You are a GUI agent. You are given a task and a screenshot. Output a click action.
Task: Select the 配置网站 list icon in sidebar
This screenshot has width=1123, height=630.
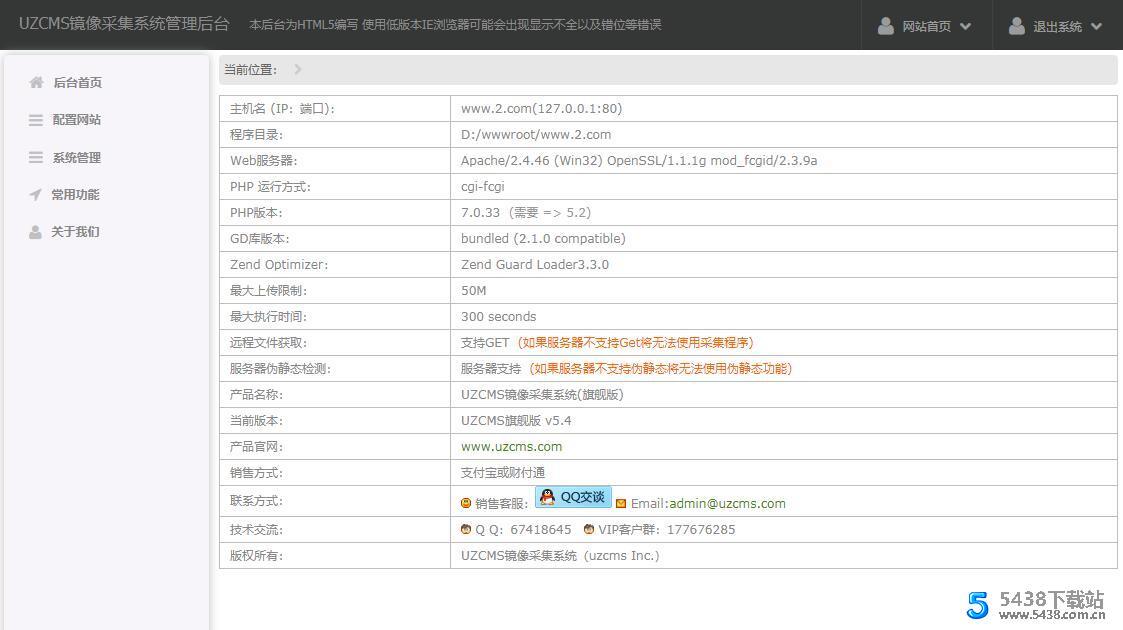(x=34, y=119)
